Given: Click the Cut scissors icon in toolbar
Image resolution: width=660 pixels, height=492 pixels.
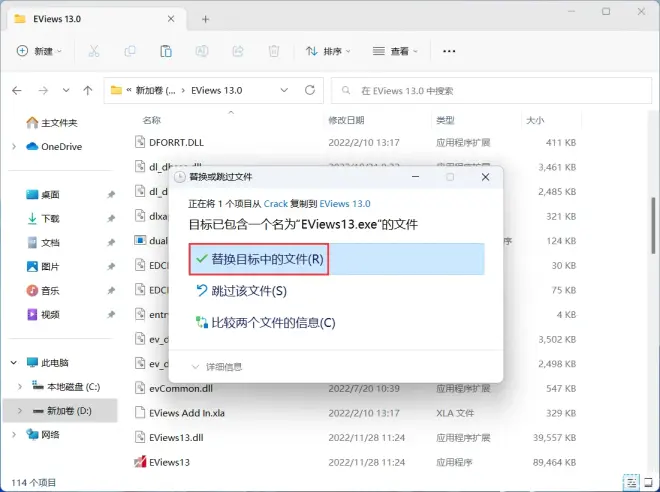Looking at the screenshot, I should click(x=93, y=51).
